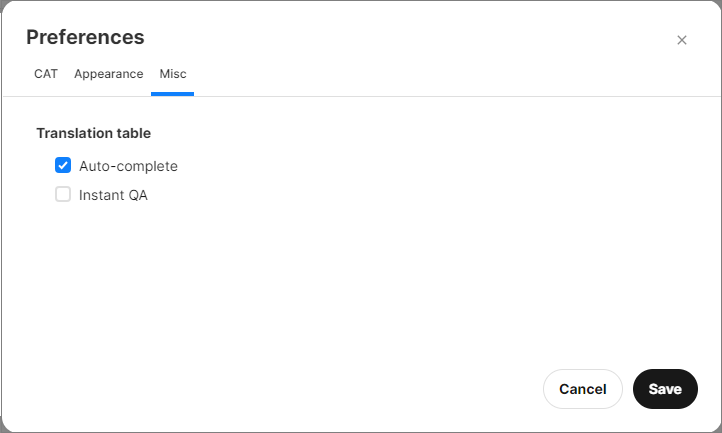Click the Translation table section heading

[x=93, y=133]
